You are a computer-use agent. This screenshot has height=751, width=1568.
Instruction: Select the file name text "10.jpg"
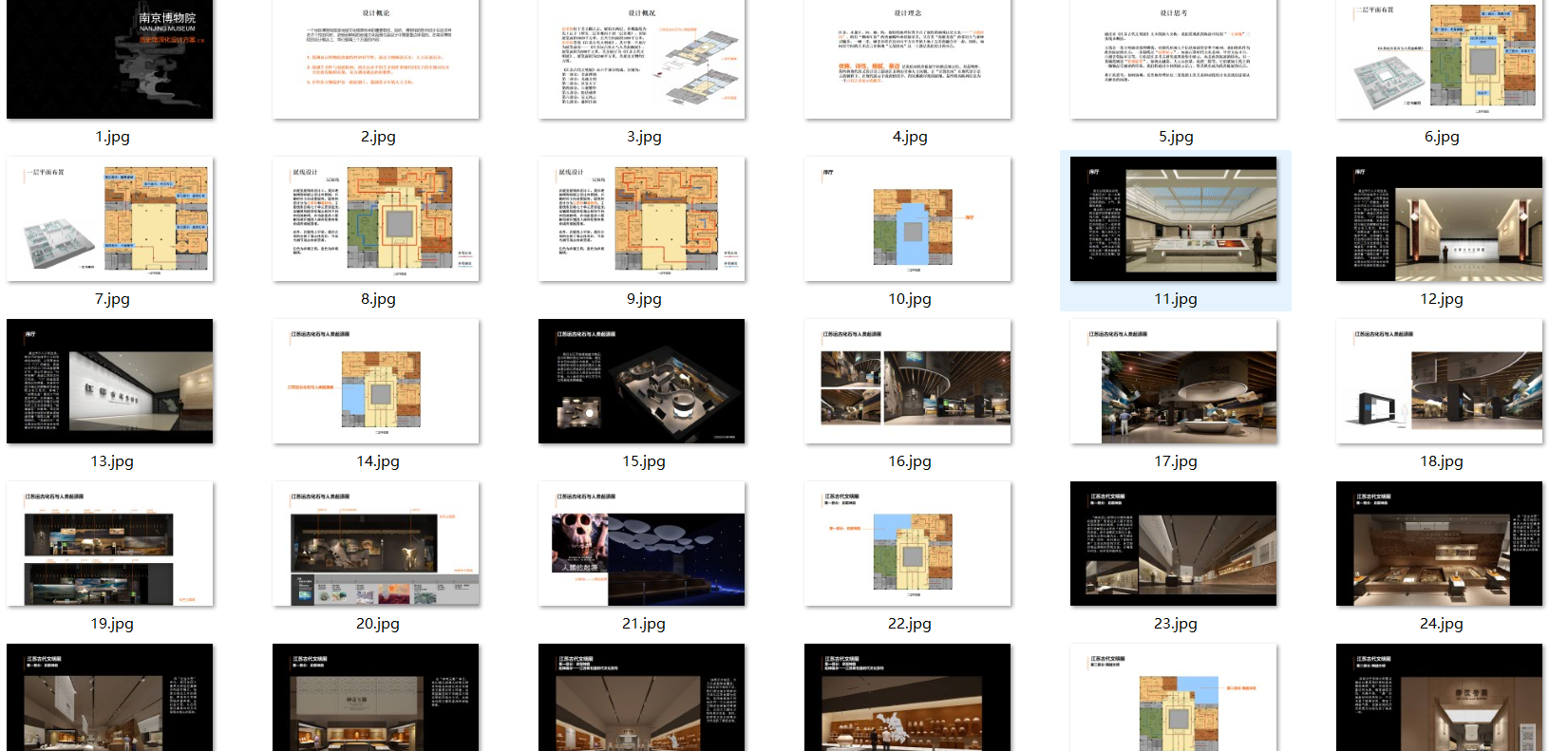(910, 299)
